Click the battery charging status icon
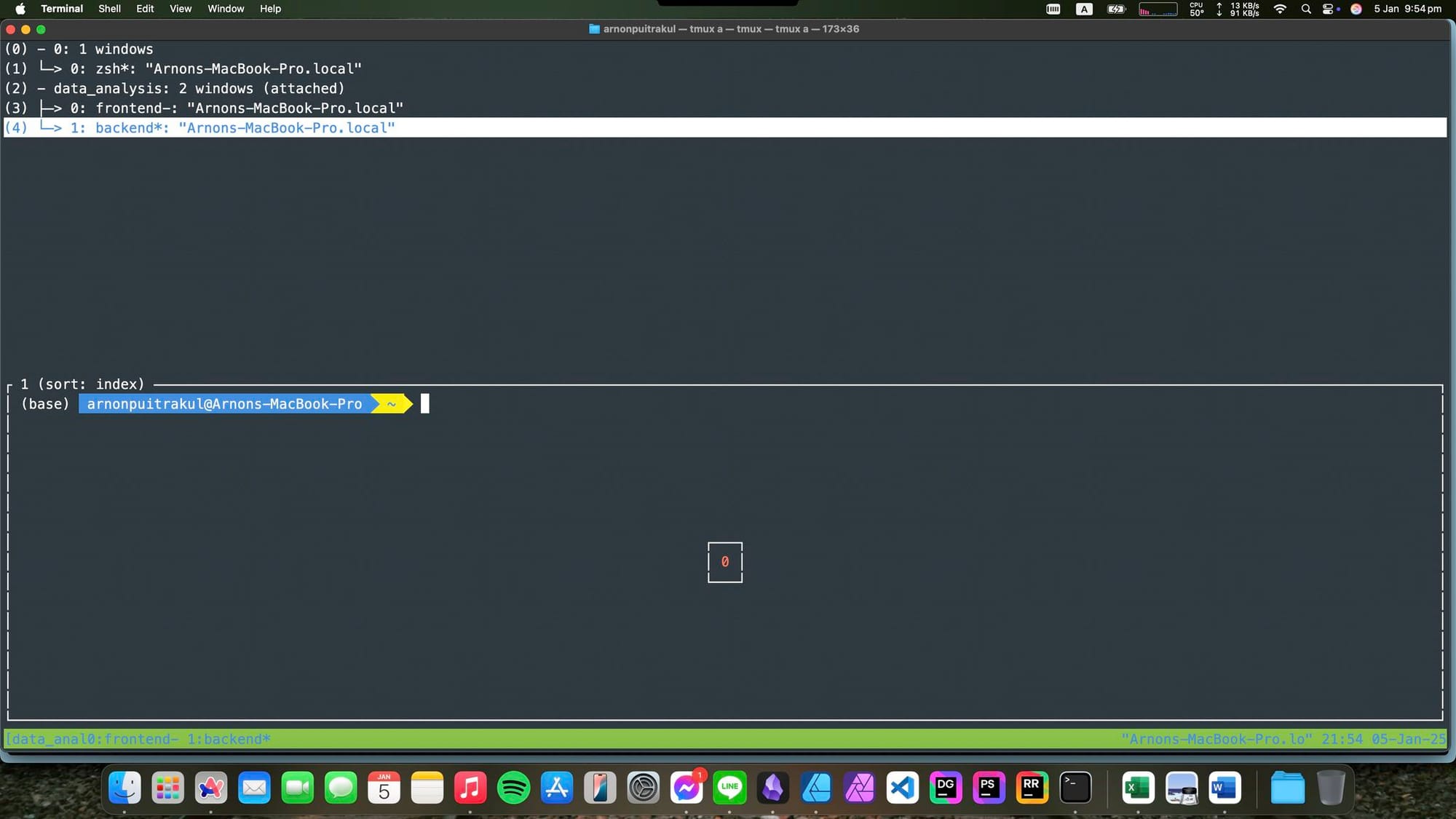This screenshot has height=819, width=1456. click(x=1116, y=9)
